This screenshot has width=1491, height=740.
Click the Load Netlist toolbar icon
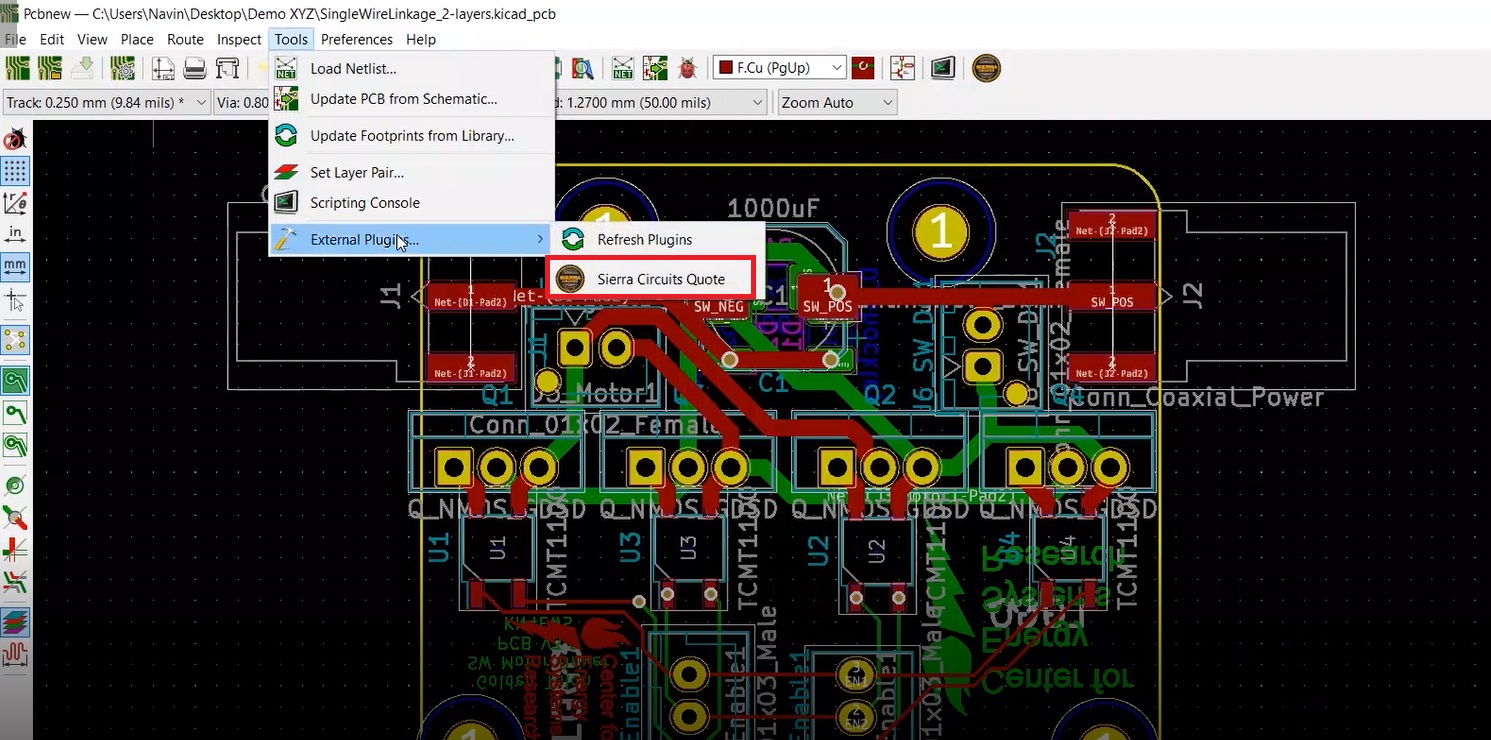[623, 68]
